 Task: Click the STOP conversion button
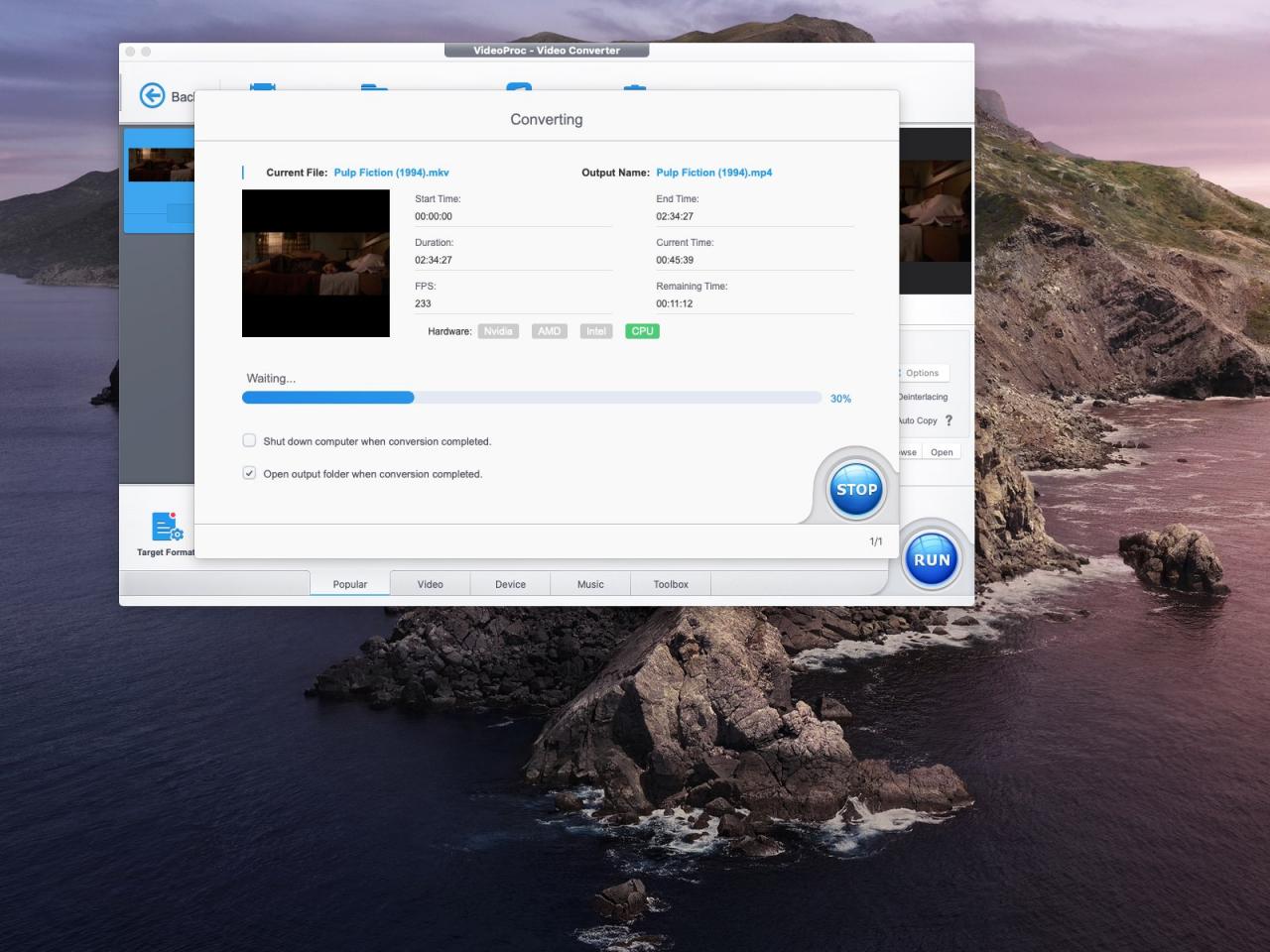(855, 489)
